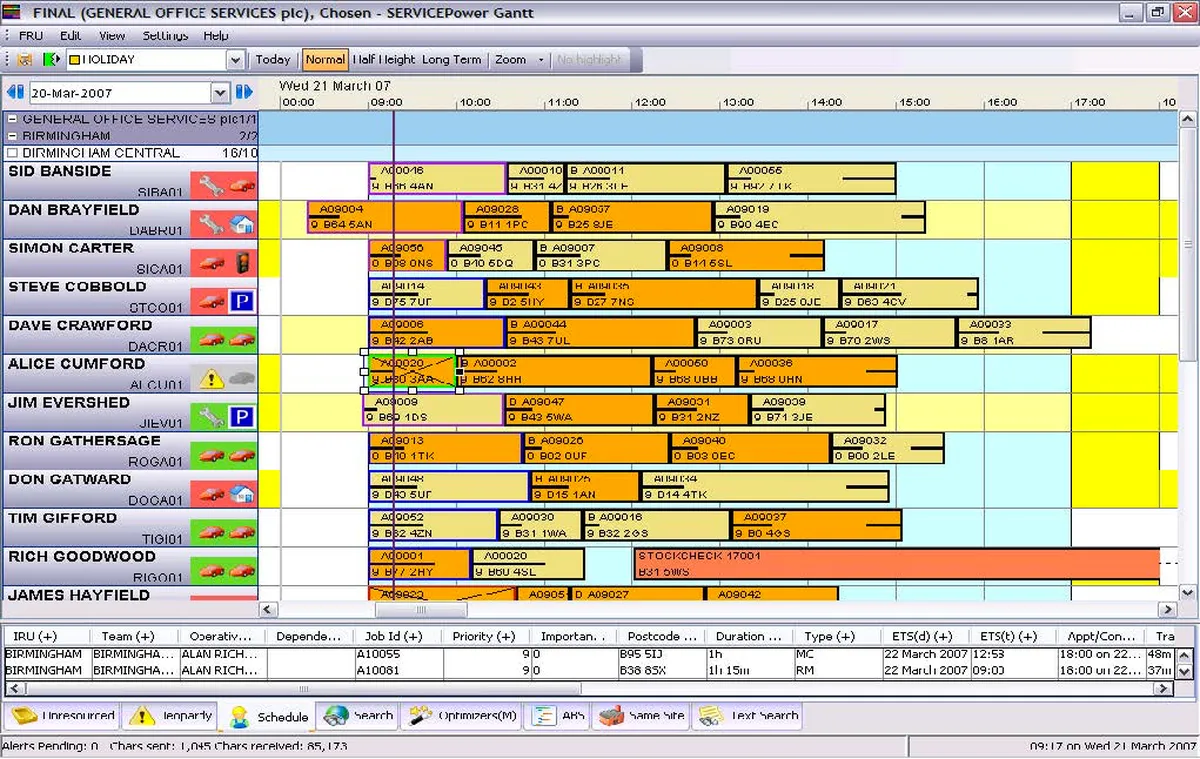
Task: Switch to Half Height view
Action: [384, 60]
